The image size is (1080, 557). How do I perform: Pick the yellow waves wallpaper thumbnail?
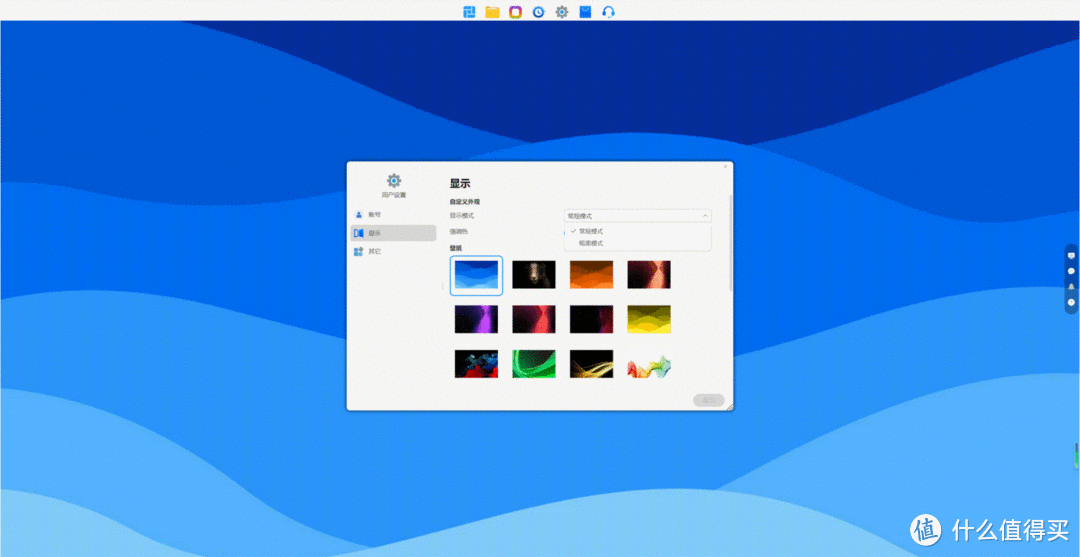pos(649,319)
